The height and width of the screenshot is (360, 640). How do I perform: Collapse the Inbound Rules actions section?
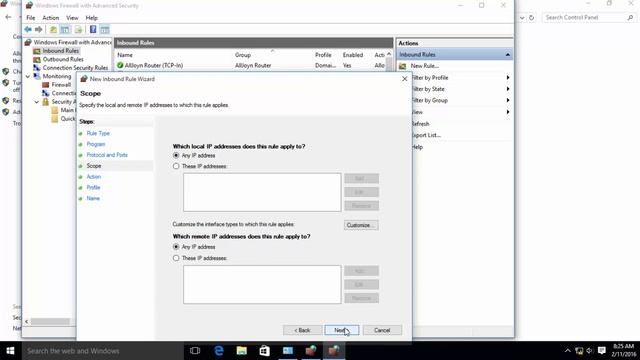(x=507, y=55)
